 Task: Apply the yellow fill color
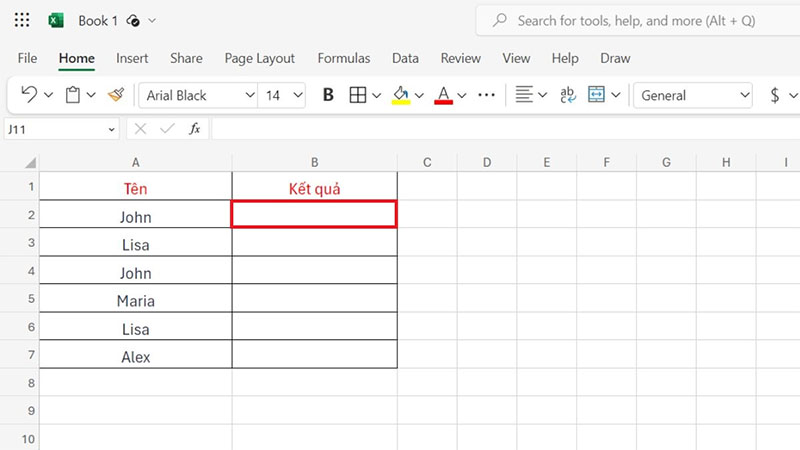[x=401, y=95]
